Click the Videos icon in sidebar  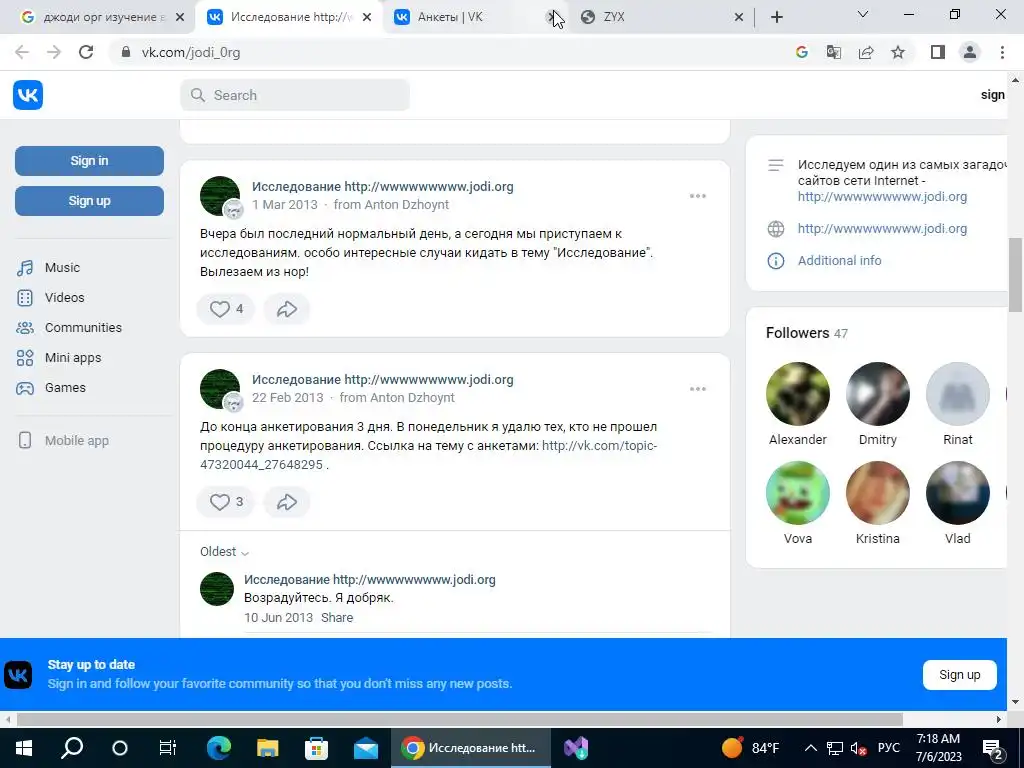click(x=25, y=298)
